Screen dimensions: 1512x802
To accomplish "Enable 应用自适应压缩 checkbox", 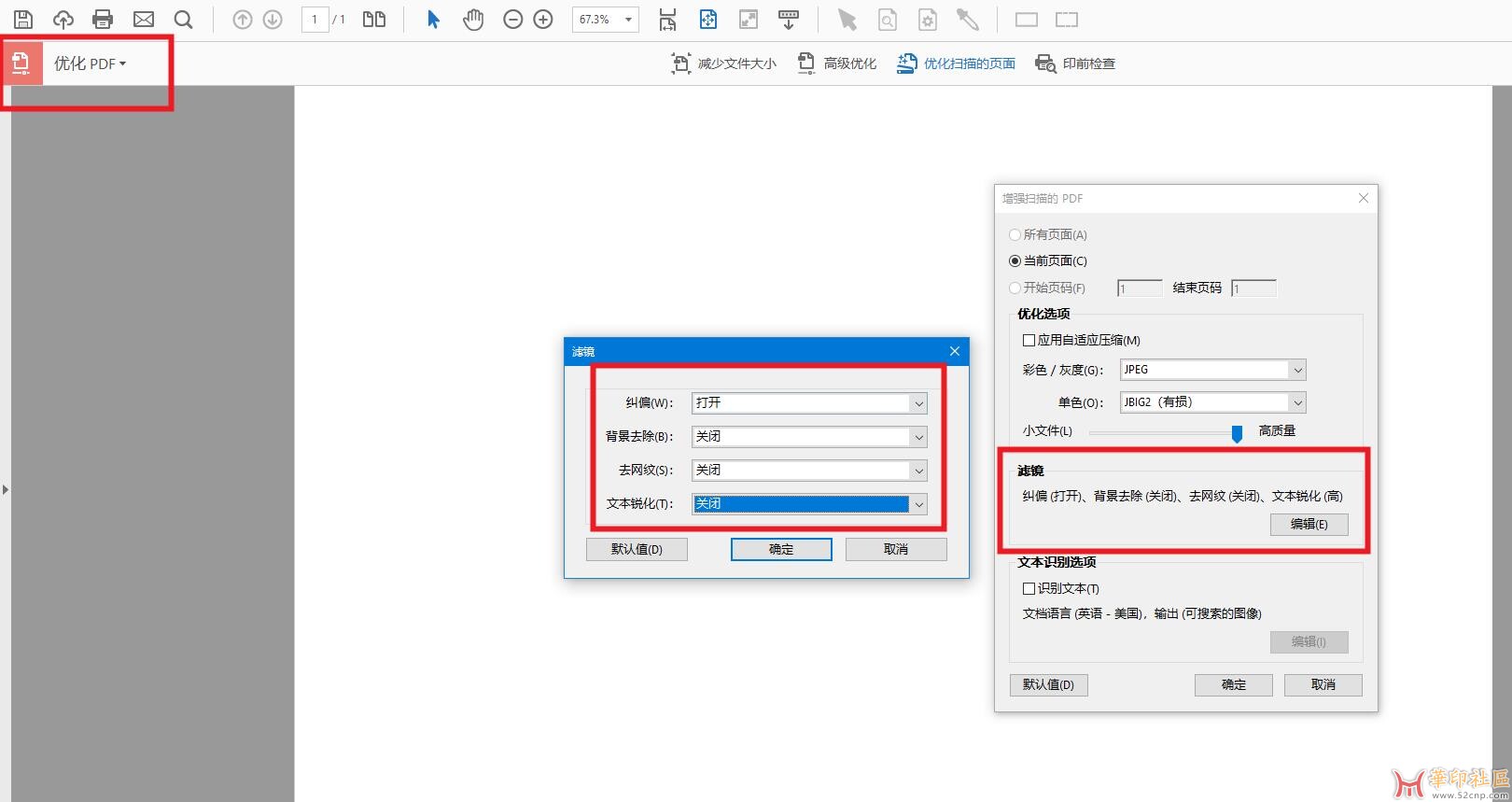I will 1029,341.
